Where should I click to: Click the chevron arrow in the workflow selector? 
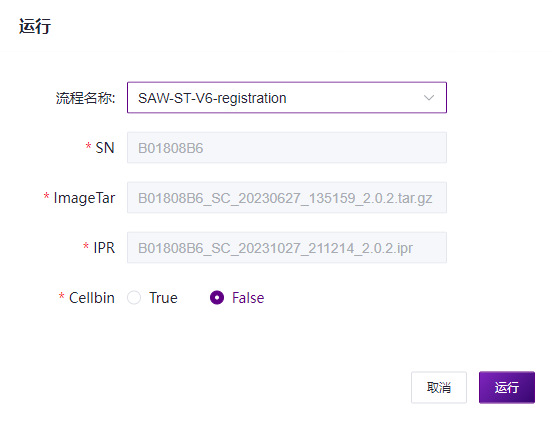429,98
